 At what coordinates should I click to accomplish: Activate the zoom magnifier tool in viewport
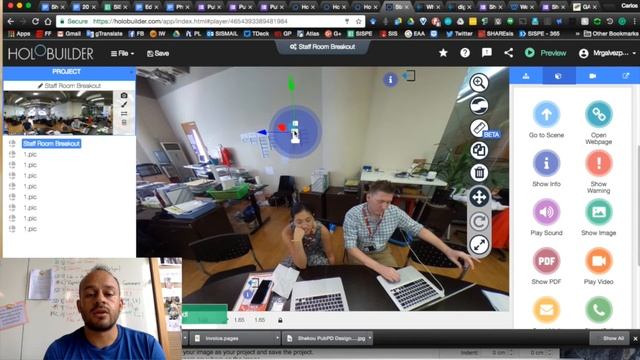[x=479, y=83]
